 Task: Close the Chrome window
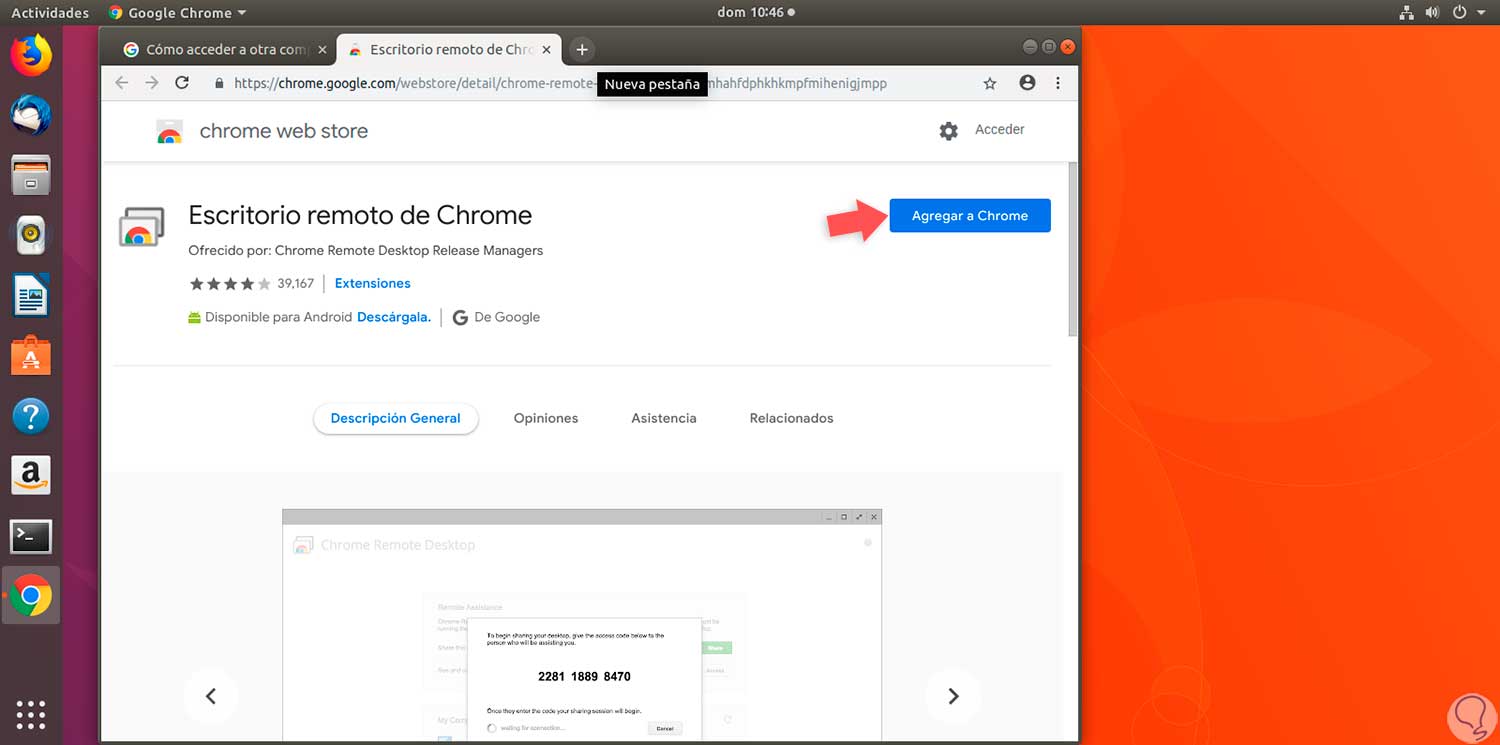click(1068, 47)
